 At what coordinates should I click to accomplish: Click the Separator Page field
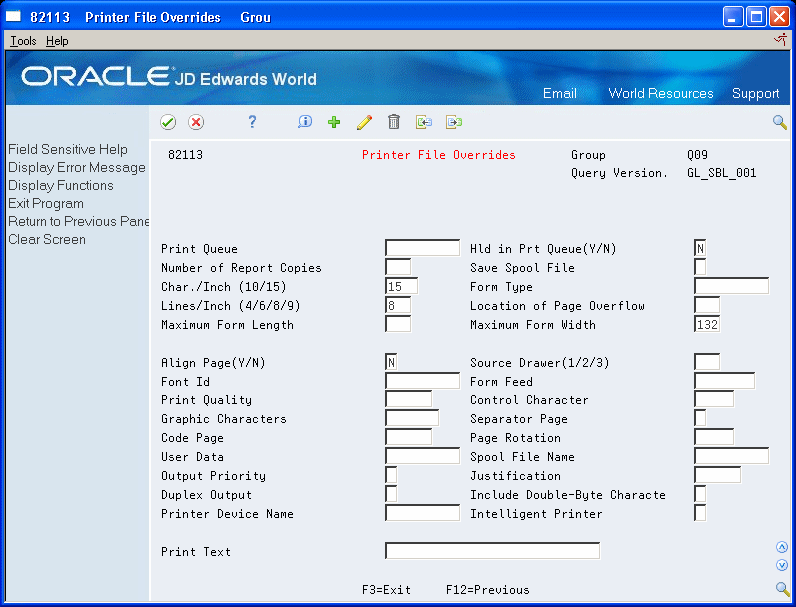700,418
